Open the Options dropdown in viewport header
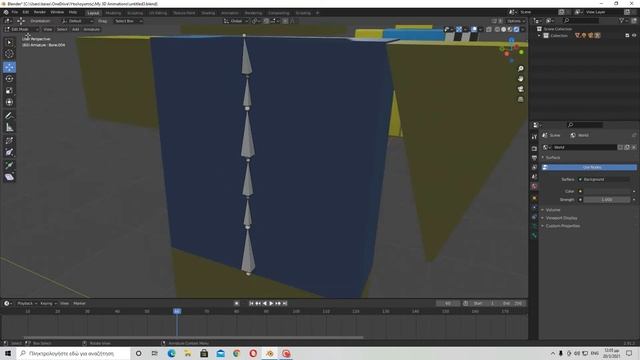This screenshot has height=360, width=640. click(x=515, y=21)
